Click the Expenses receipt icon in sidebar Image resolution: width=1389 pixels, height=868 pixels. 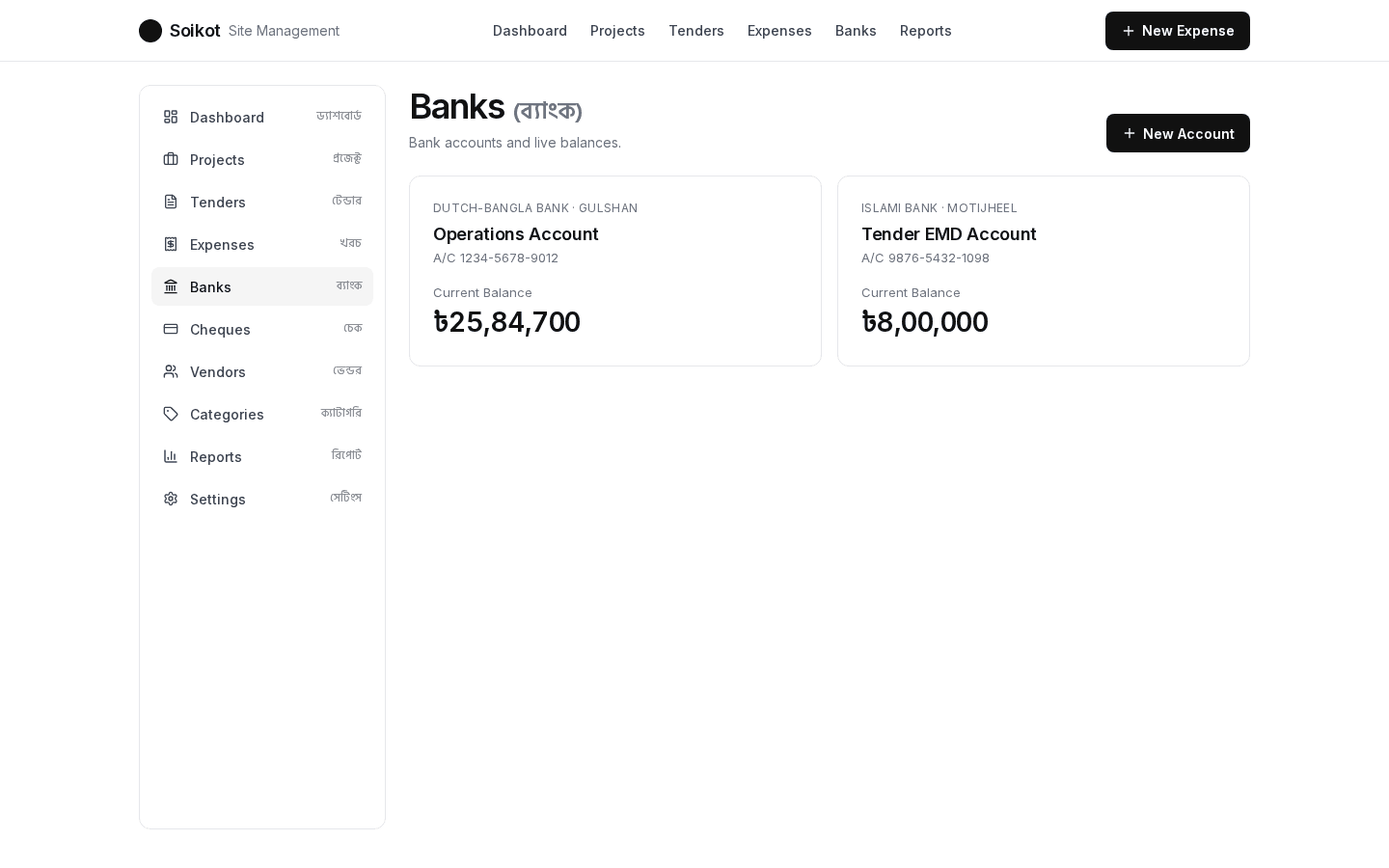tap(171, 244)
